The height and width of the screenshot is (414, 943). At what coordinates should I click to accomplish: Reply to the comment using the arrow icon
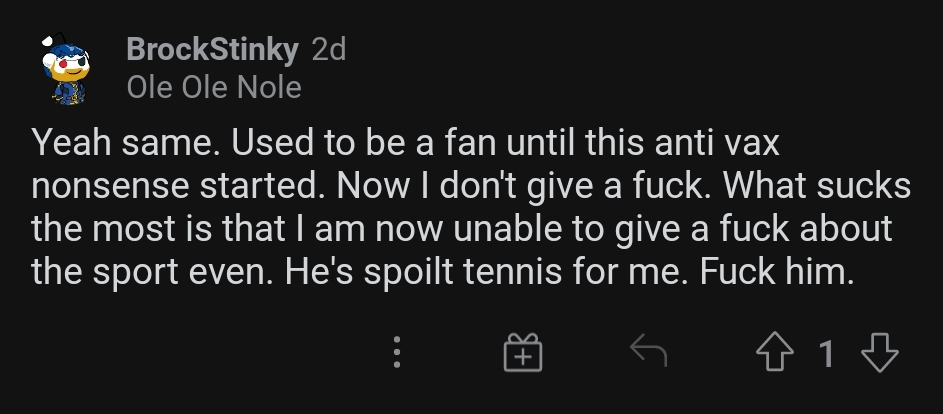click(x=648, y=351)
